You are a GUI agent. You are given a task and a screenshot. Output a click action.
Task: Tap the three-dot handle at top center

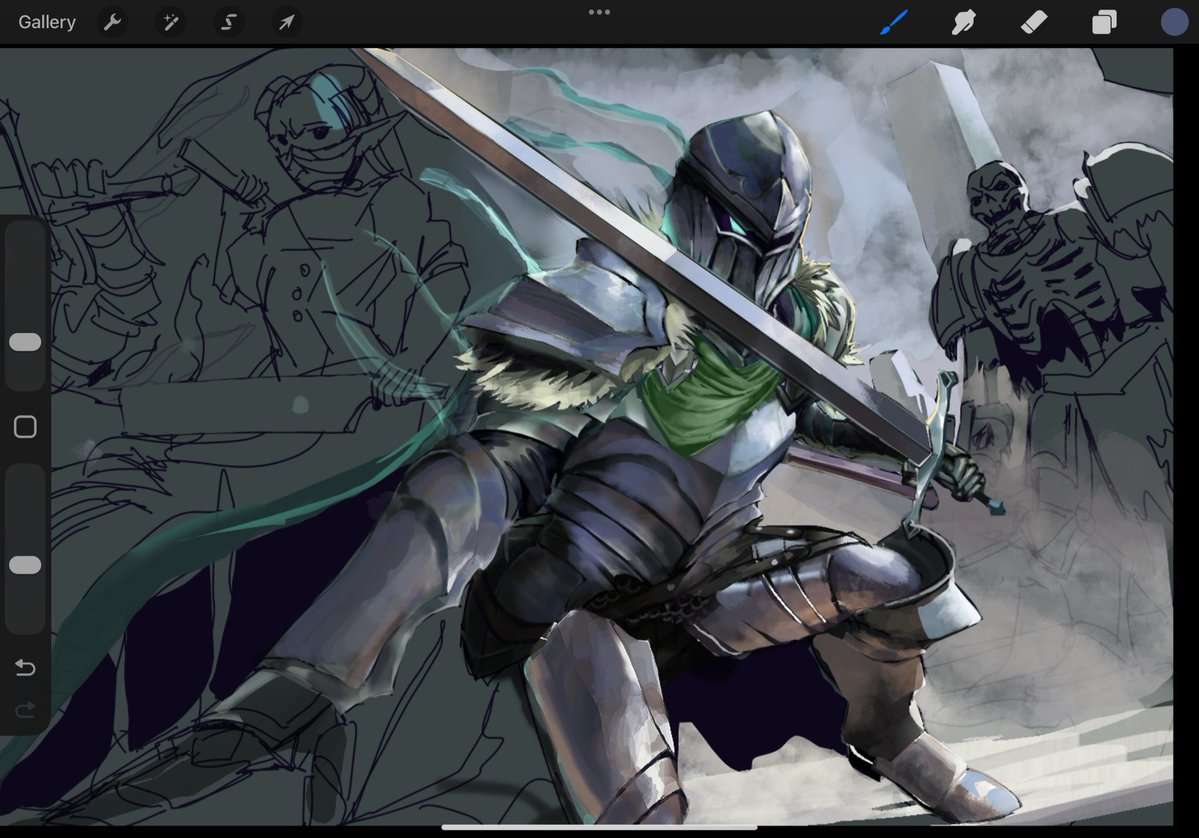(x=600, y=12)
